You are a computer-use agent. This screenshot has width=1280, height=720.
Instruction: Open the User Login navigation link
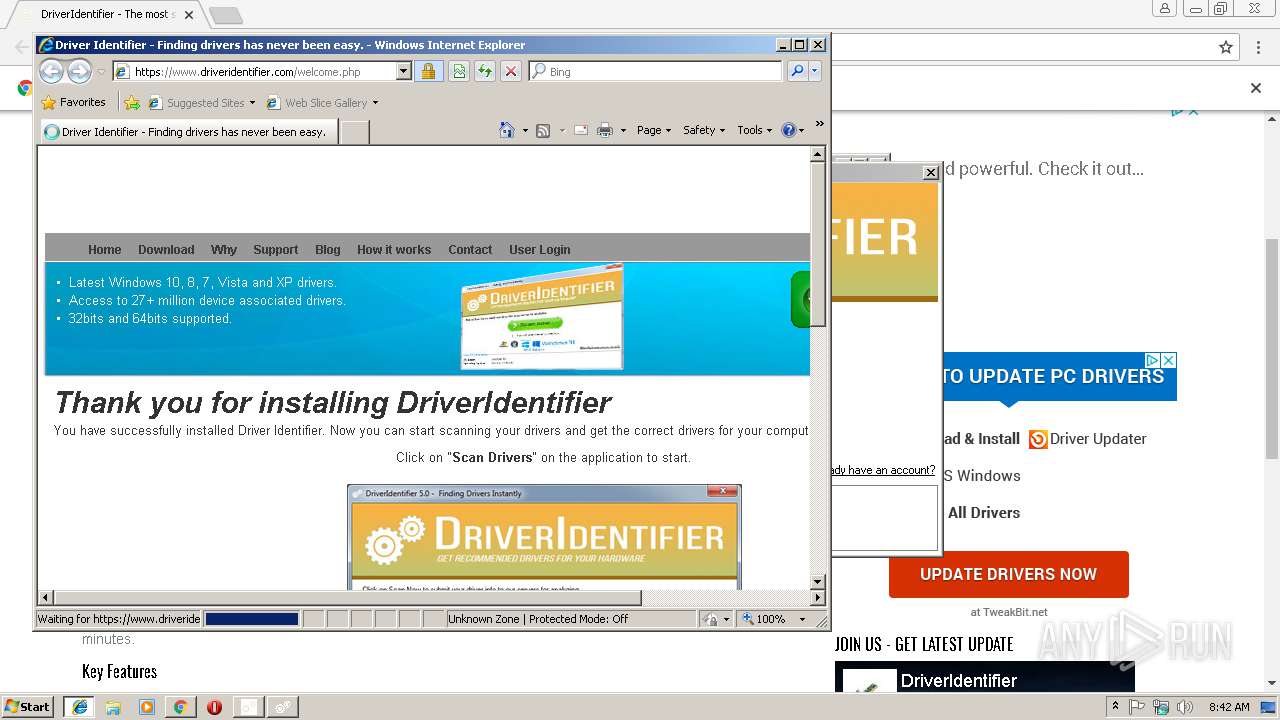(540, 249)
